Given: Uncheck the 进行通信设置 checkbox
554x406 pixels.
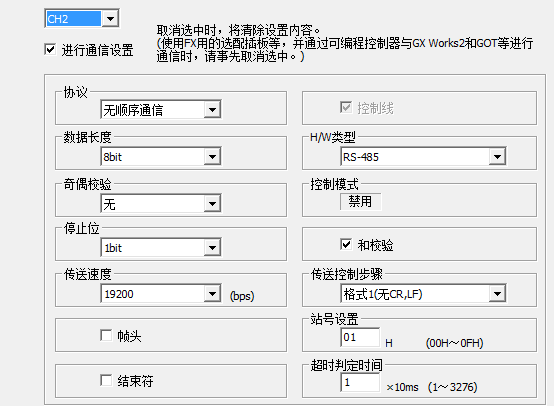Looking at the screenshot, I should 50,49.
